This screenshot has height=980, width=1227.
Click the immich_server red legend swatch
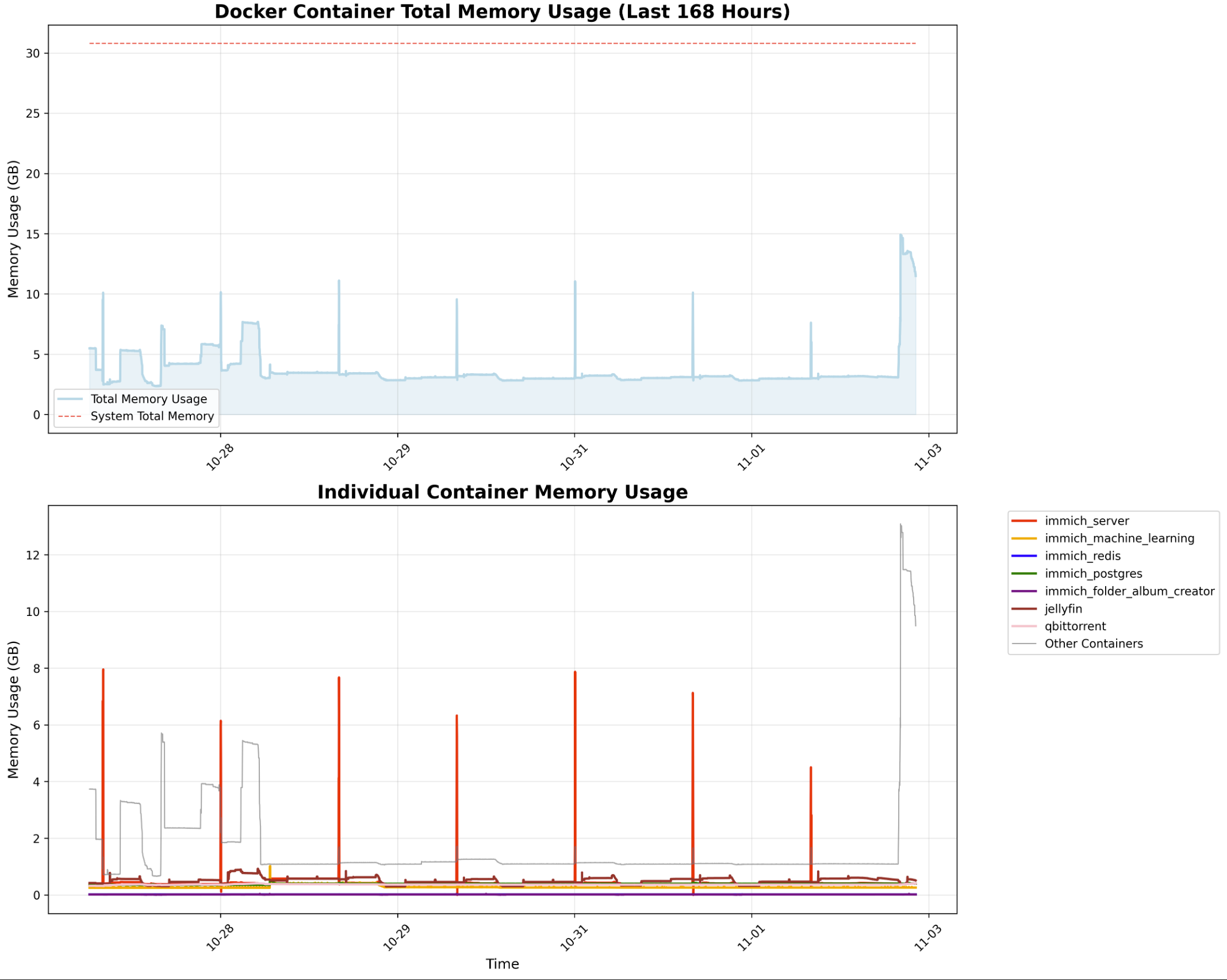1023,521
